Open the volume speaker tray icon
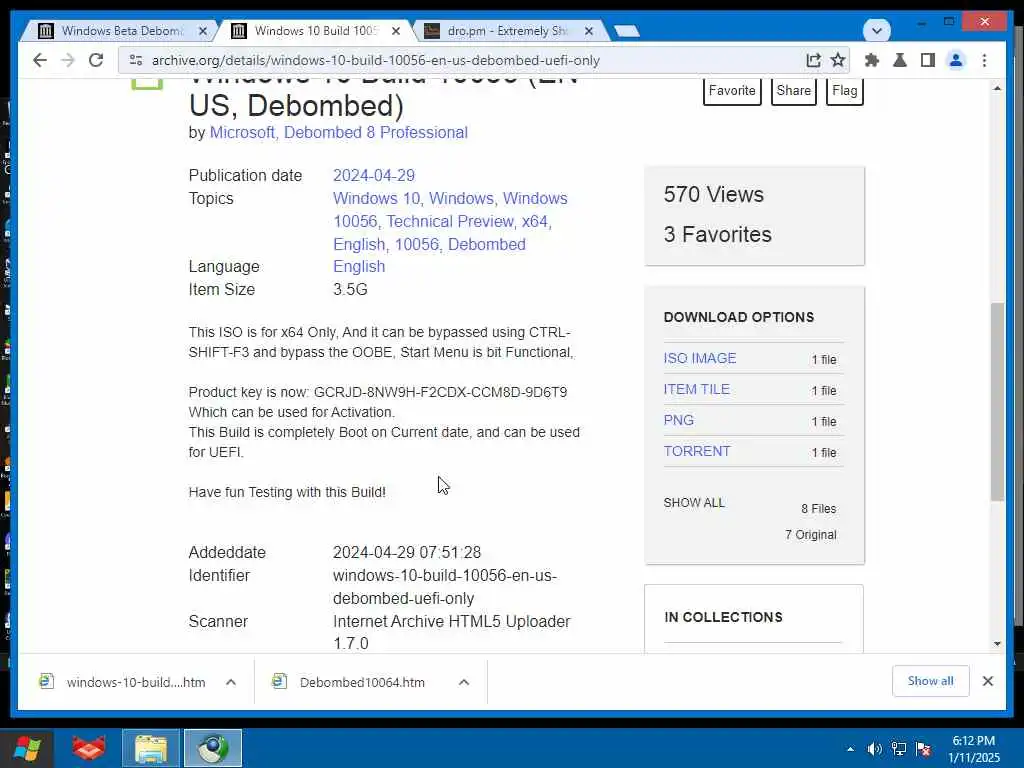The image size is (1024, 768). (x=874, y=749)
